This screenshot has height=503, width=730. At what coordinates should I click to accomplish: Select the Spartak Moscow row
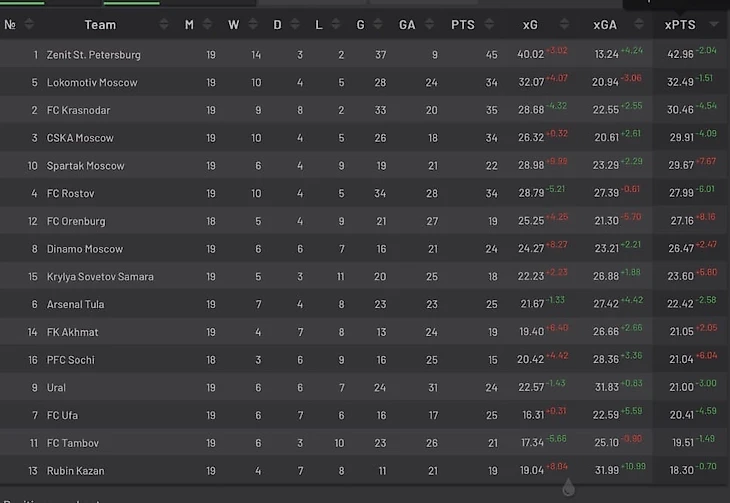click(365, 166)
